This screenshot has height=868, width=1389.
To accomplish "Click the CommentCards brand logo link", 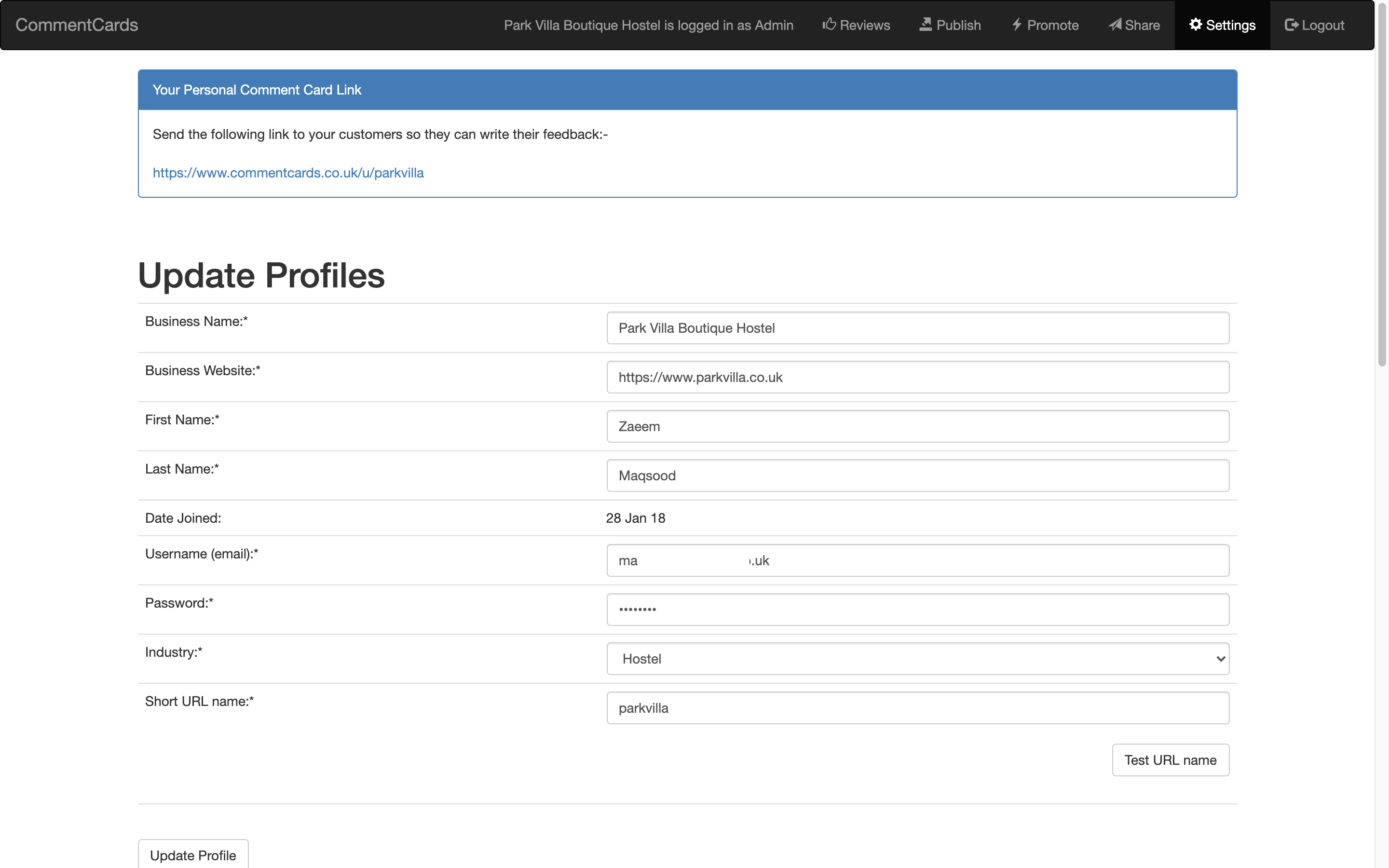I will click(x=76, y=25).
